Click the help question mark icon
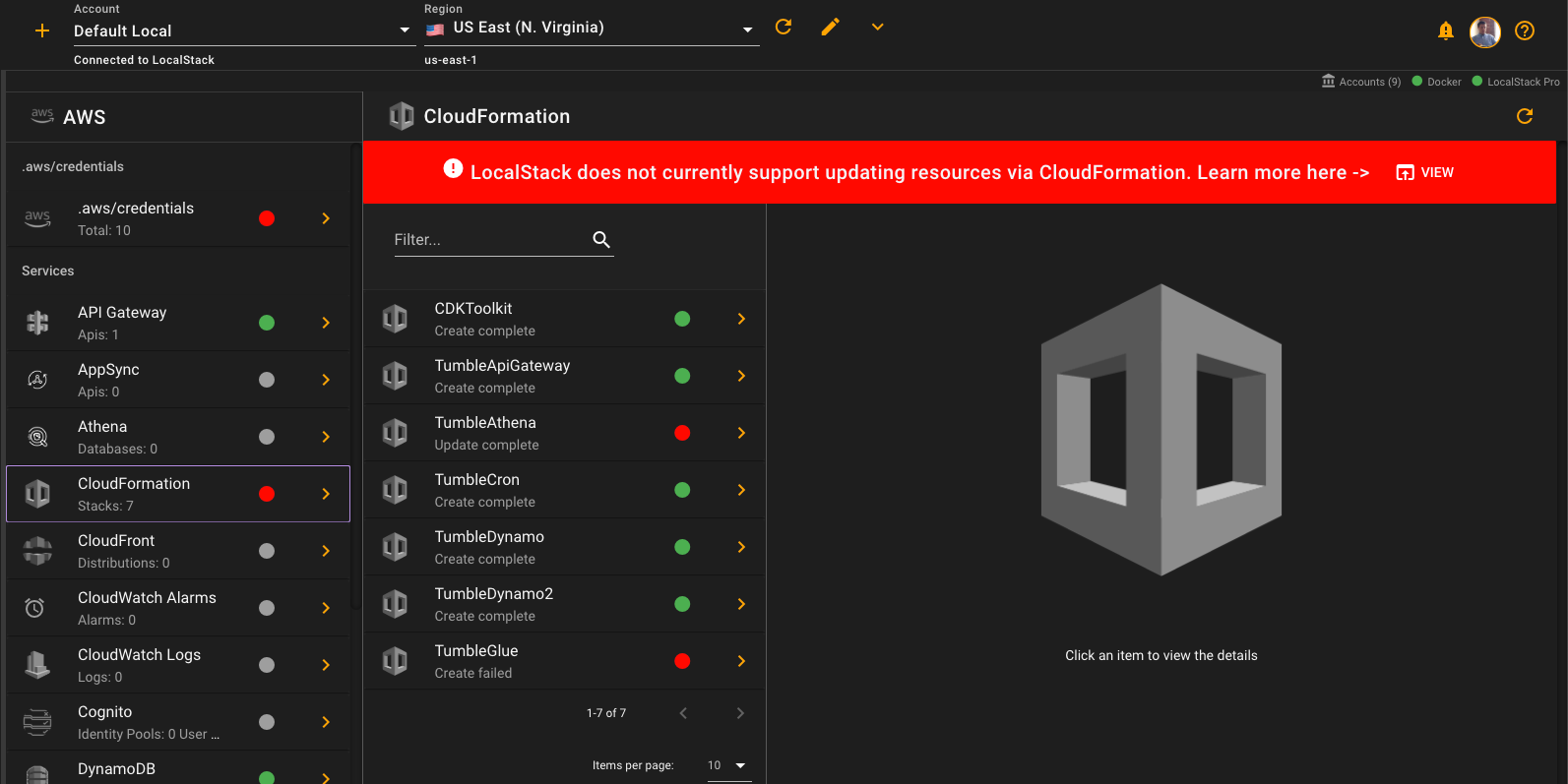Image resolution: width=1568 pixels, height=784 pixels. 1525,30
